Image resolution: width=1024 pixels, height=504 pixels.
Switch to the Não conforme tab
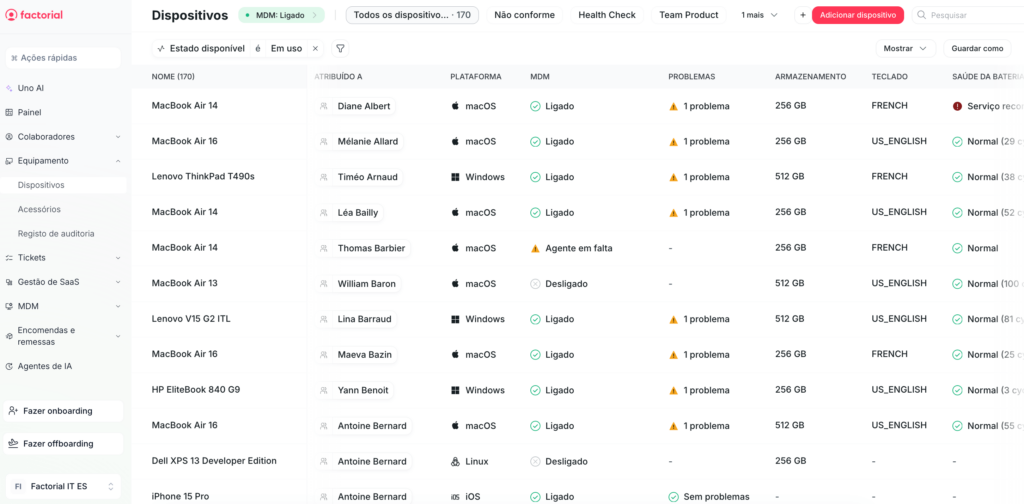pos(524,15)
